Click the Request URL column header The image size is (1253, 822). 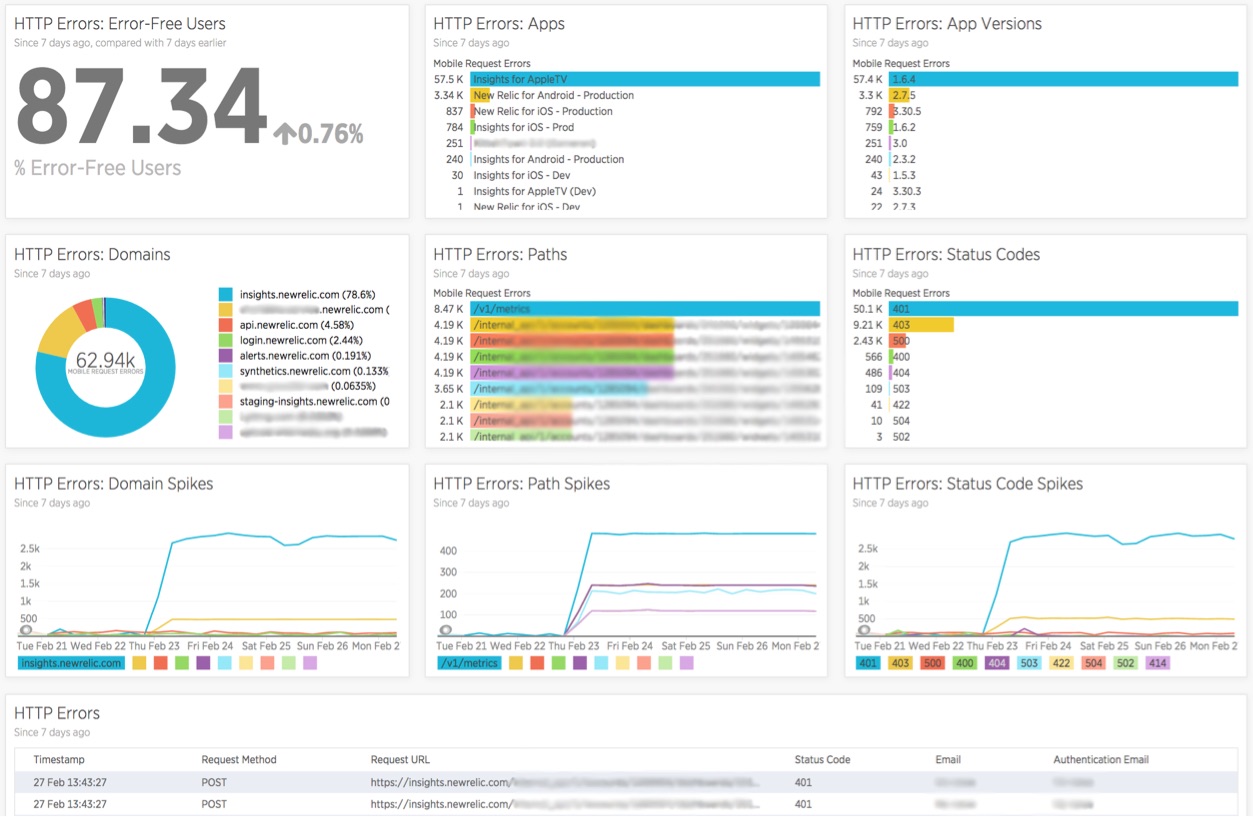(400, 760)
